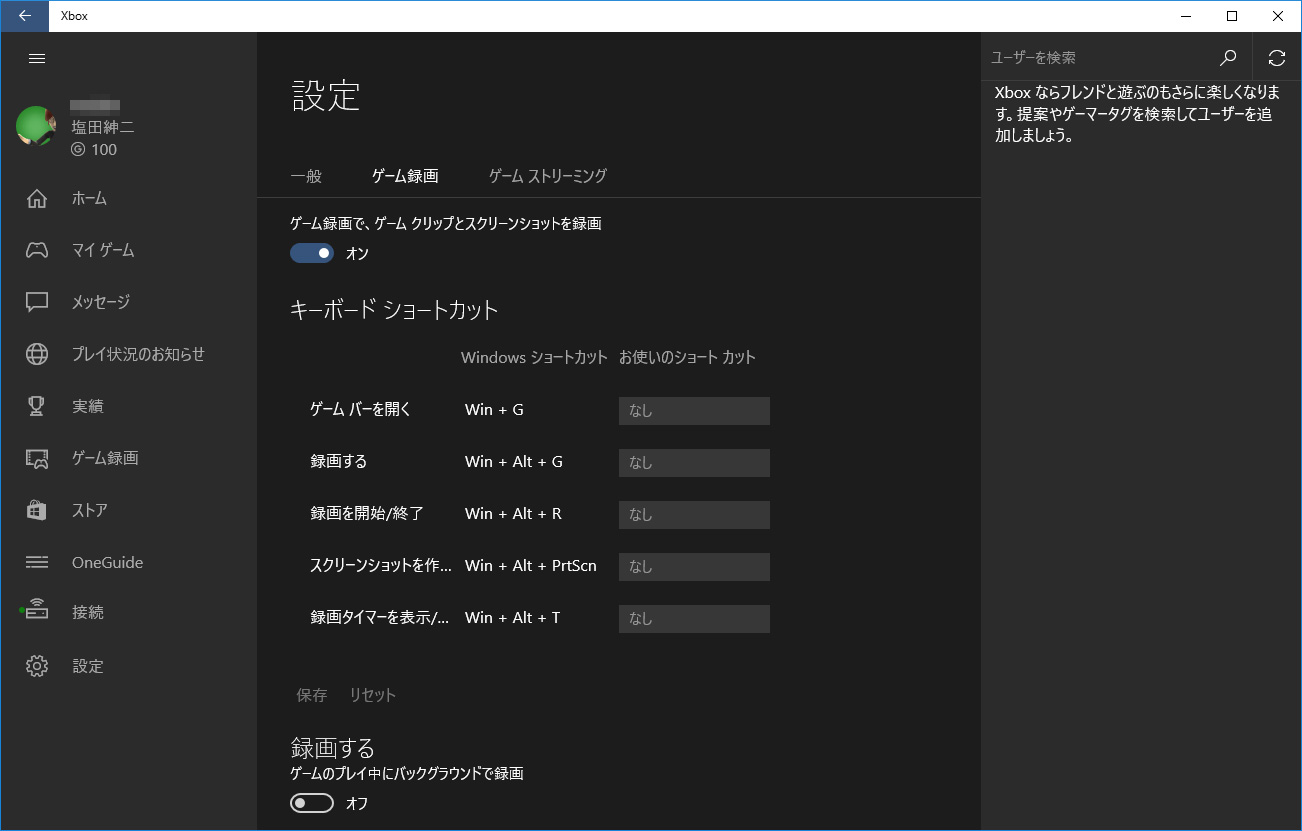Screen dimensions: 1302x831
Task: Click the プレイ状況のお知らせ globe icon
Action: [x=37, y=354]
